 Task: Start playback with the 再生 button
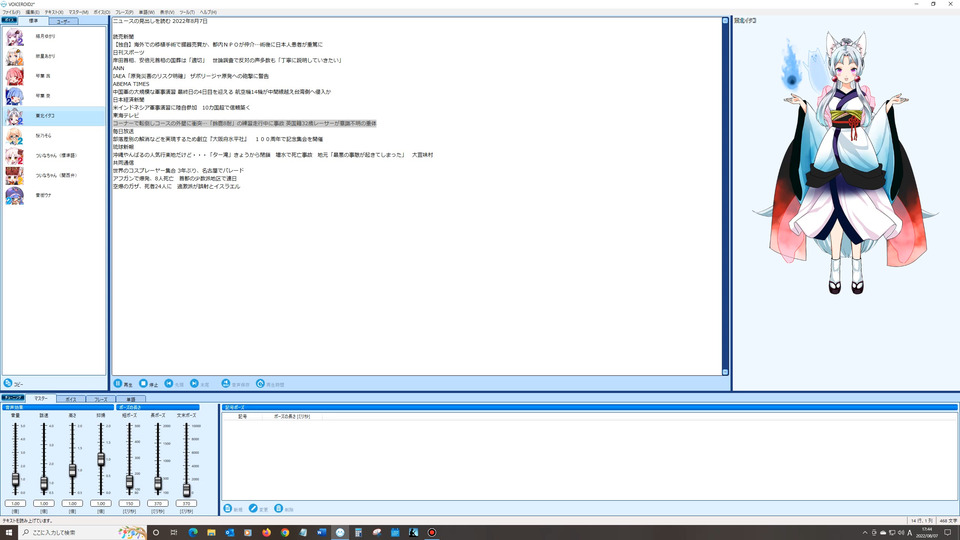pyautogui.click(x=123, y=384)
